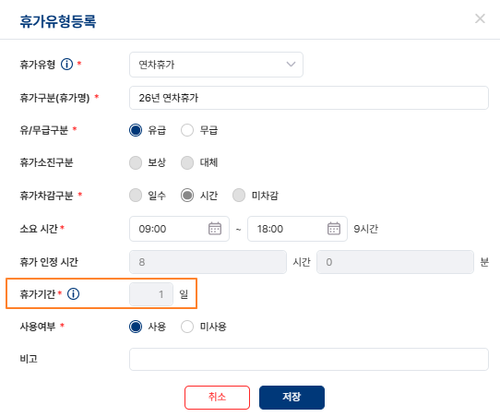Screen dimensions: 500x417
Task: Click the 취소 button
Action: [217, 397]
